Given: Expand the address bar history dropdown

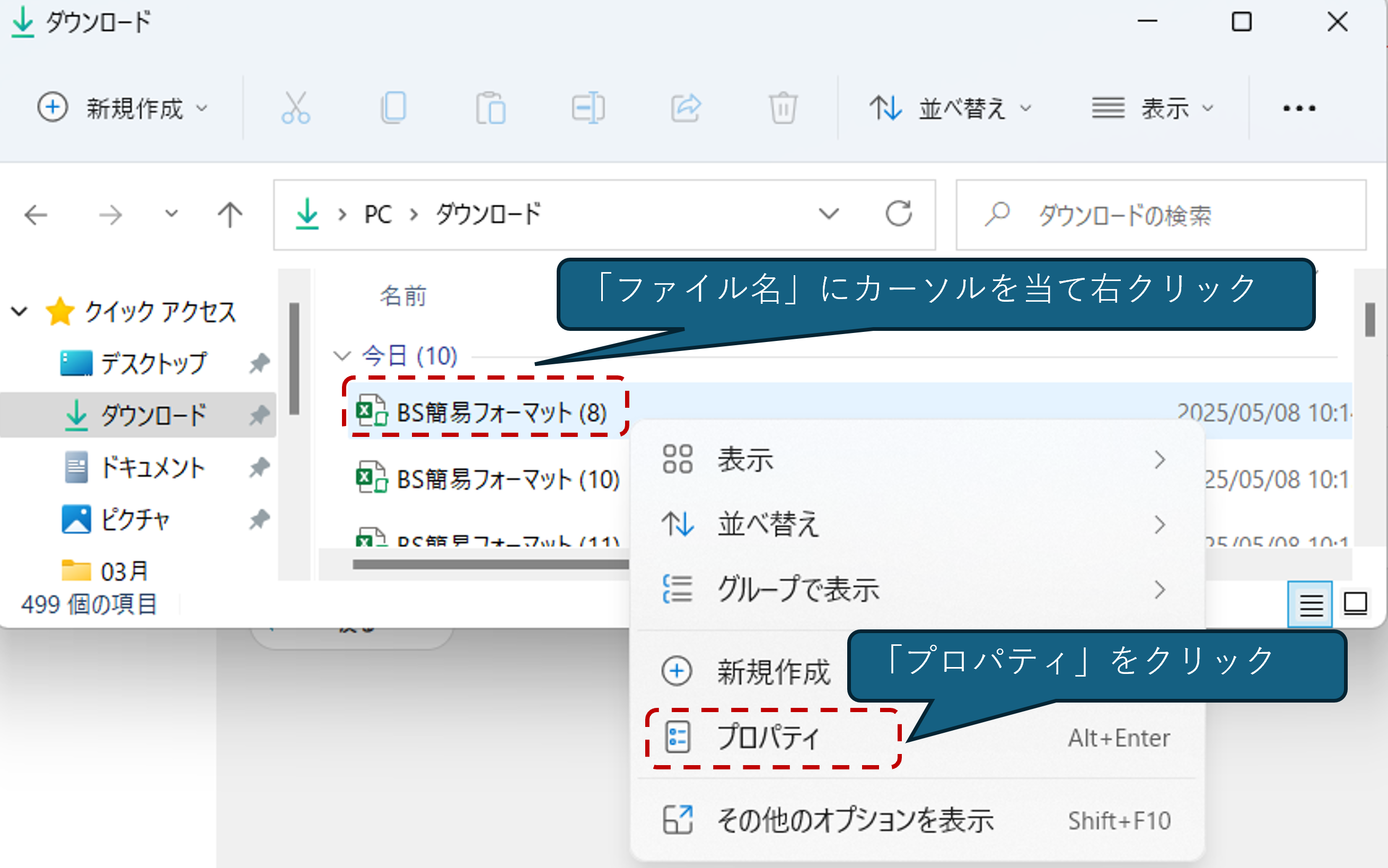Looking at the screenshot, I should (828, 214).
